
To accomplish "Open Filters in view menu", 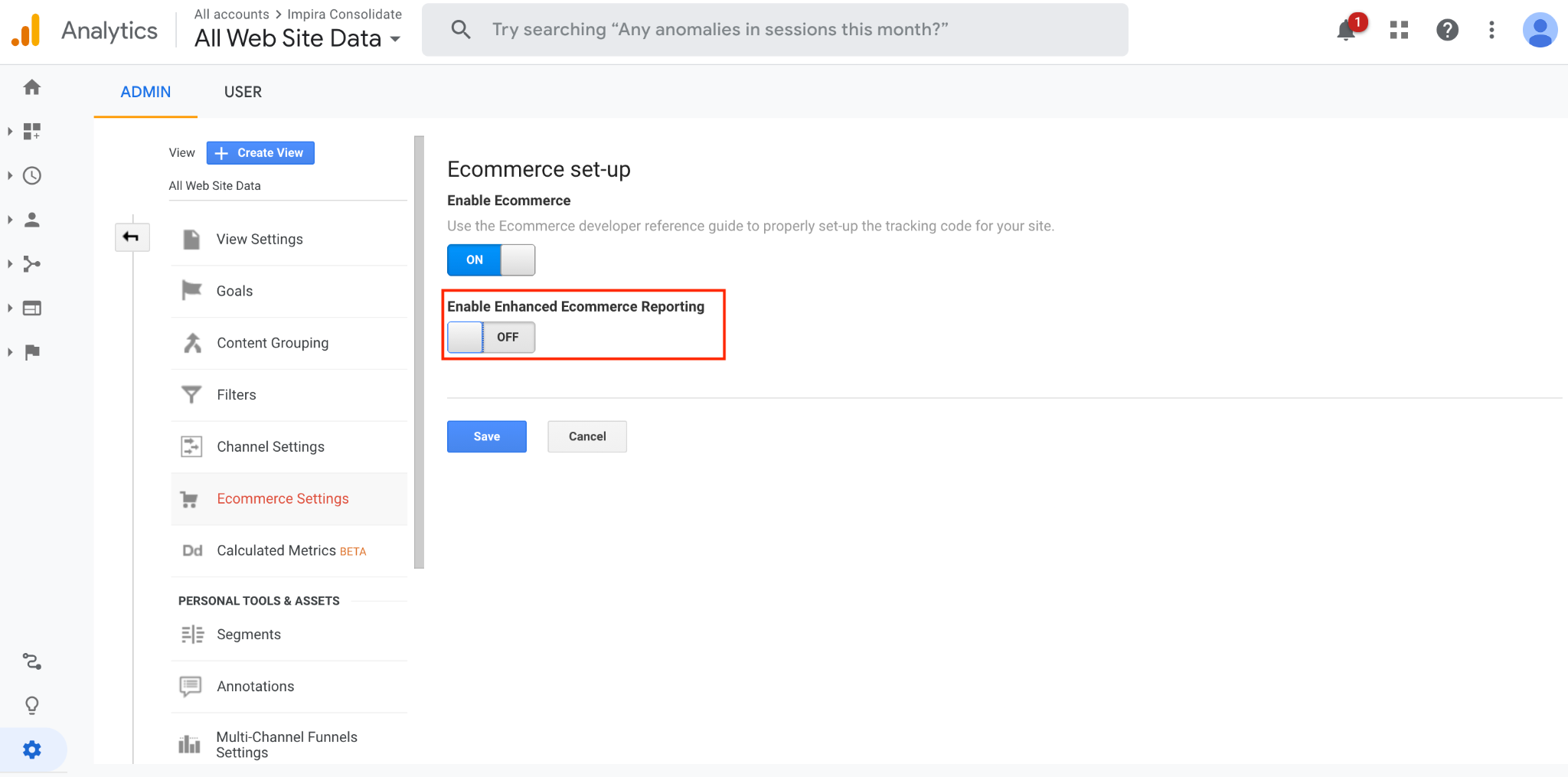I will pyautogui.click(x=289, y=395).
